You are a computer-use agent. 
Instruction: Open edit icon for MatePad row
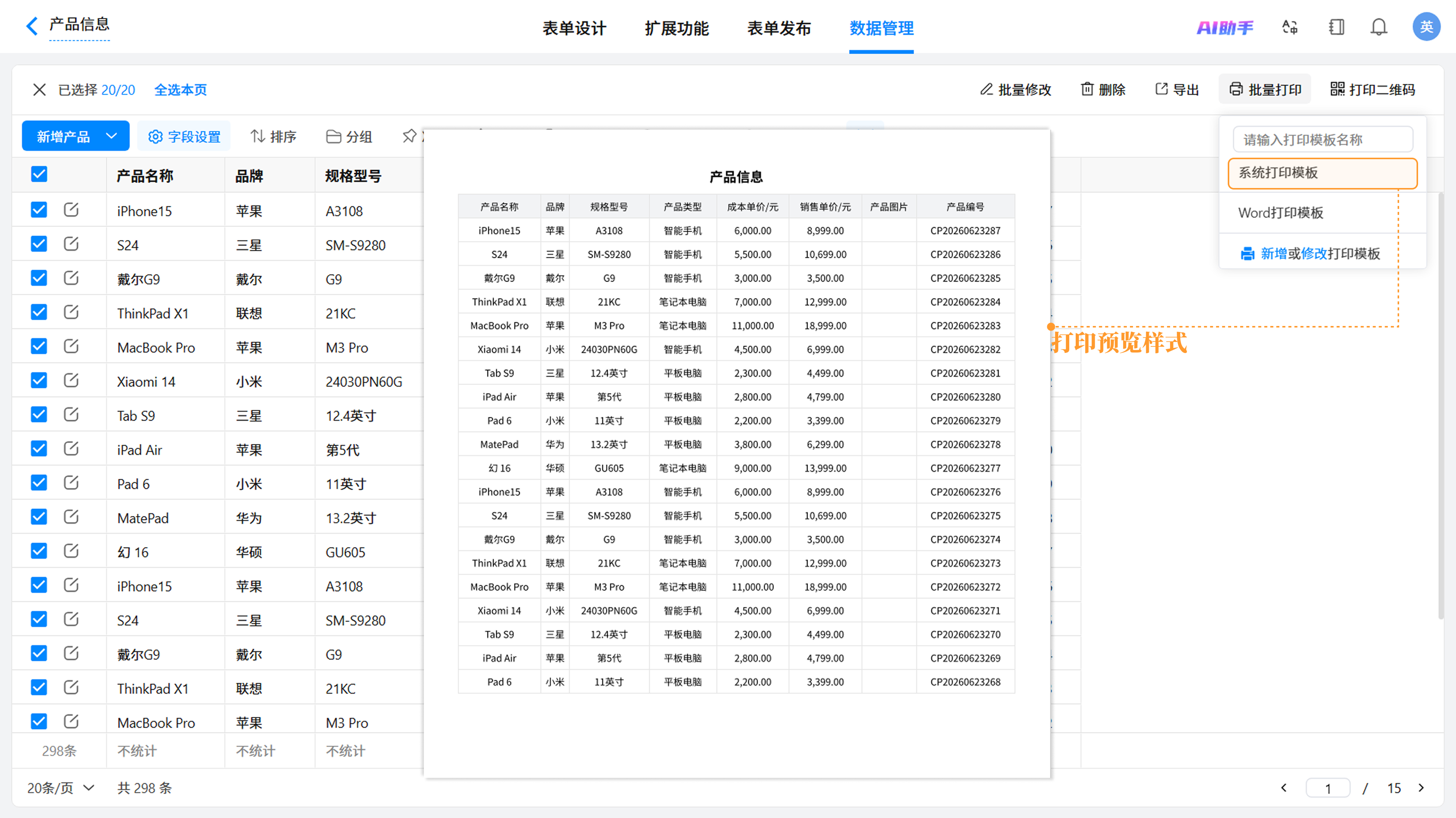[x=71, y=517]
